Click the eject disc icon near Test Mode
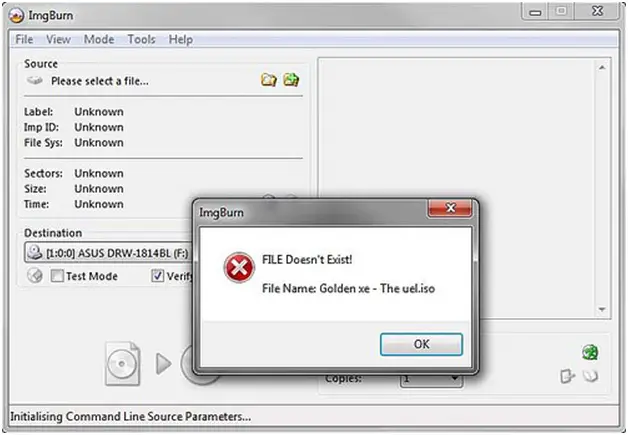This screenshot has width=628, height=435. coord(35,276)
